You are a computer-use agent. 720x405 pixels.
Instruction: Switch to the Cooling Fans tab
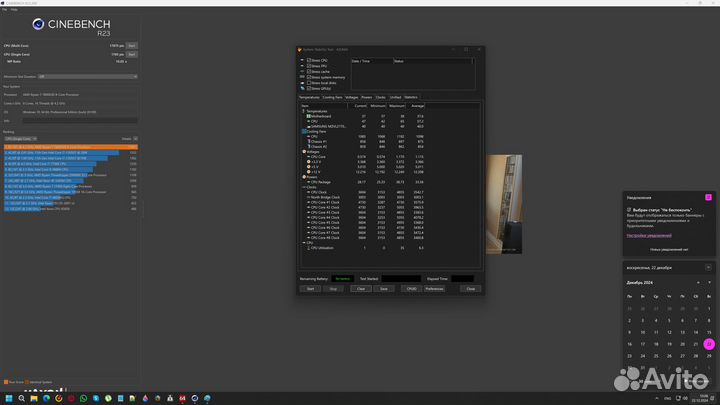(332, 97)
